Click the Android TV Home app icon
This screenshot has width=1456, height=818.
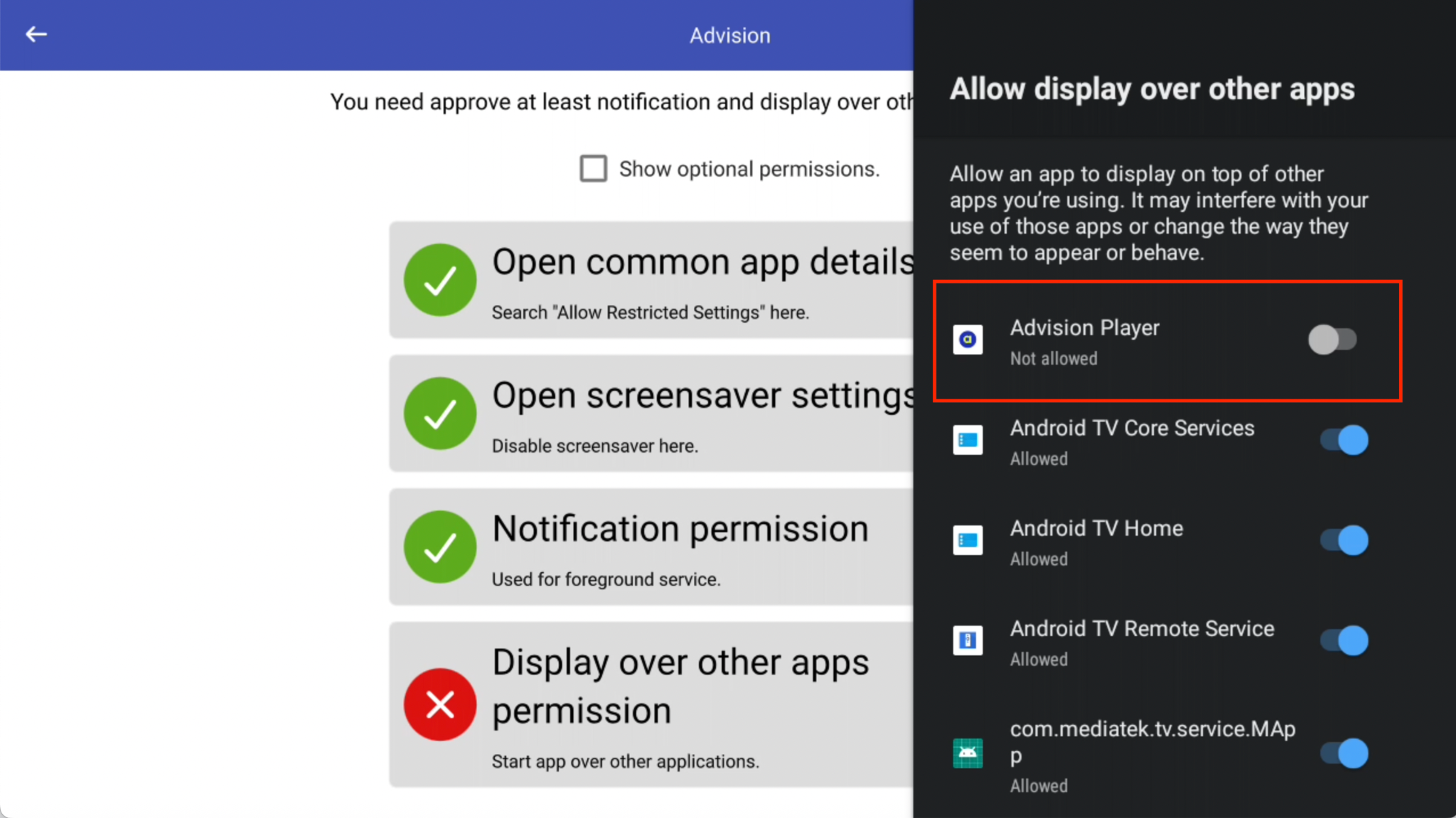(968, 540)
